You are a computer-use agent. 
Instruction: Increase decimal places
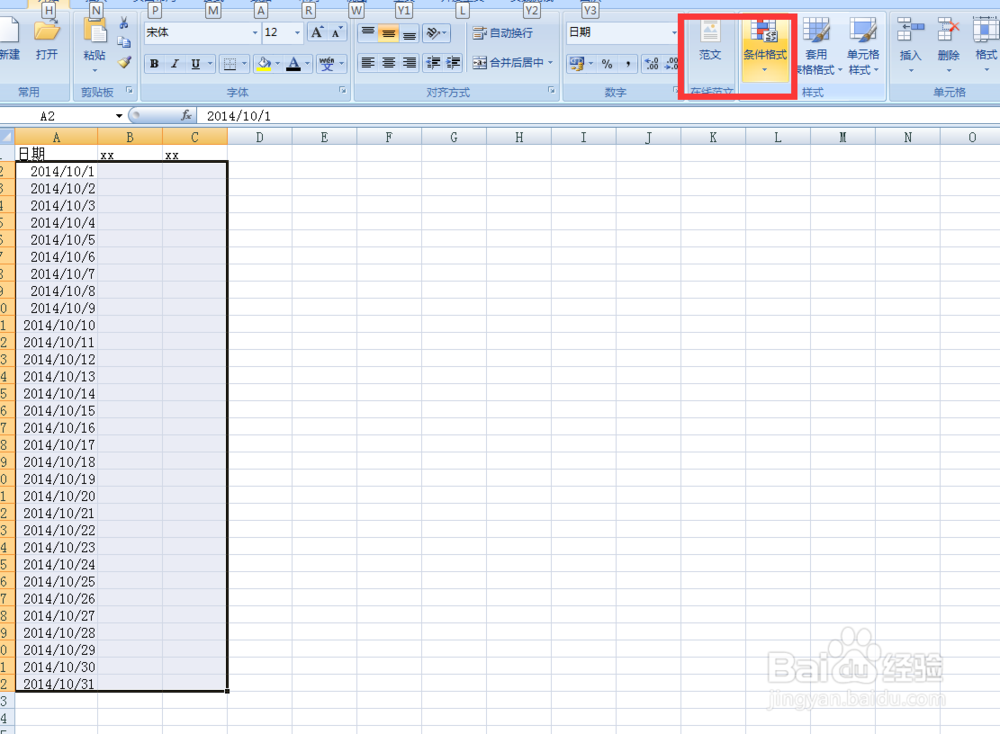coord(652,63)
